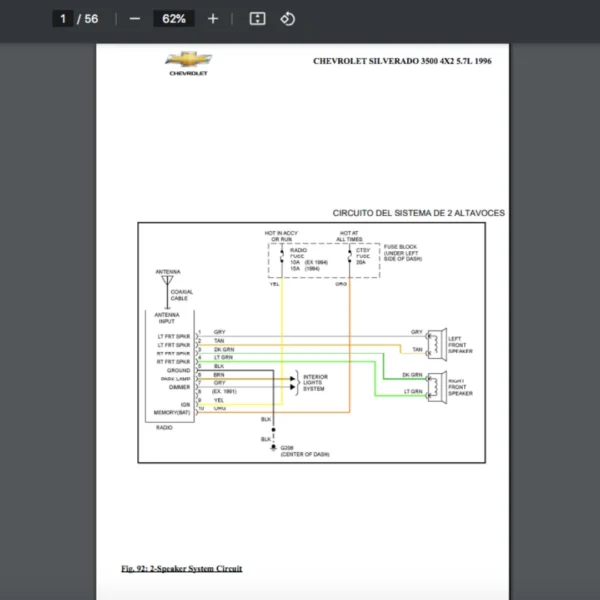Viewport: 600px width, 600px height.
Task: Click the Interior Lights System label
Action: pos(316,382)
